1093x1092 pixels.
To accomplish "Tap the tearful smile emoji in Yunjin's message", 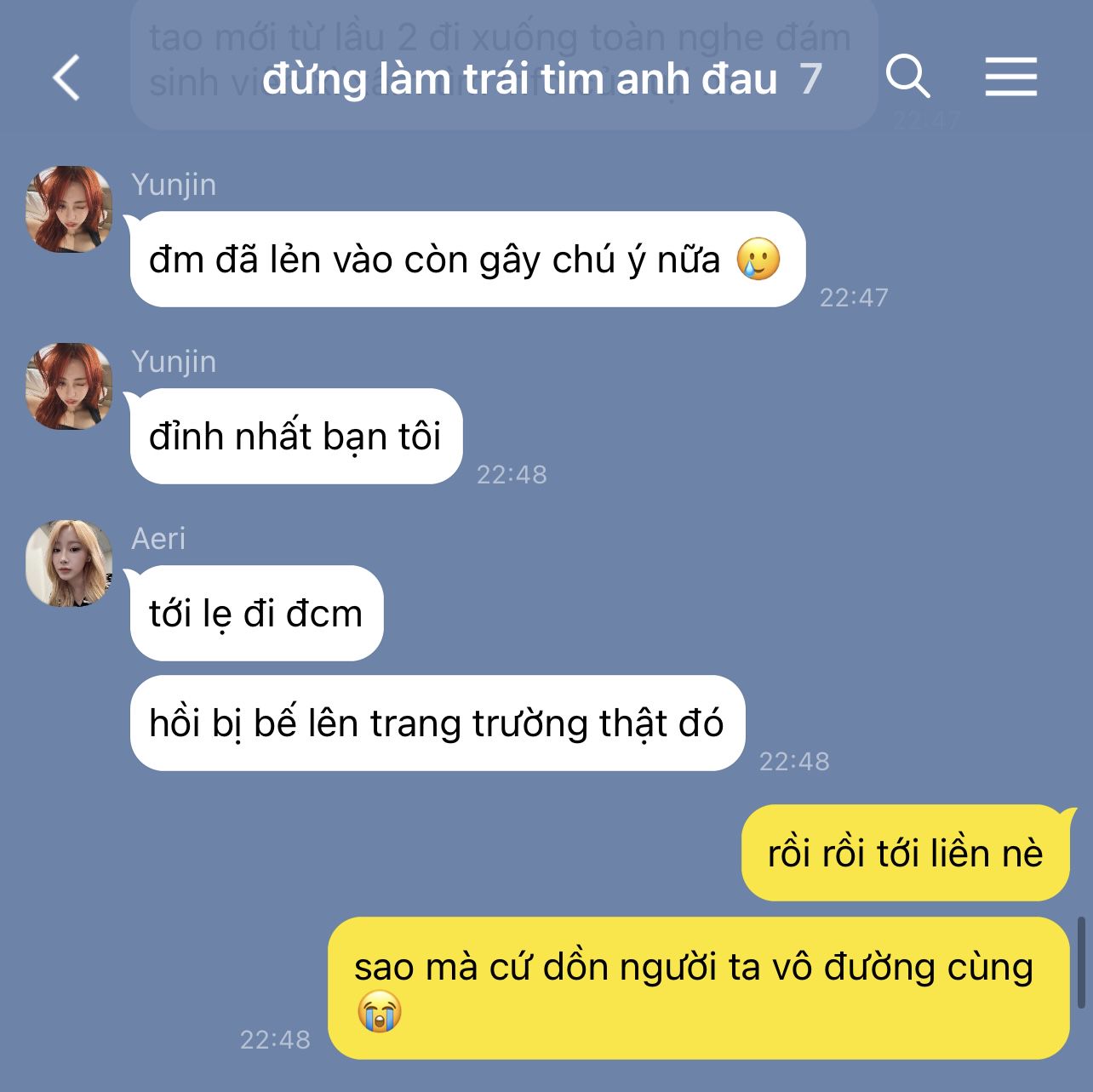I will click(x=758, y=259).
